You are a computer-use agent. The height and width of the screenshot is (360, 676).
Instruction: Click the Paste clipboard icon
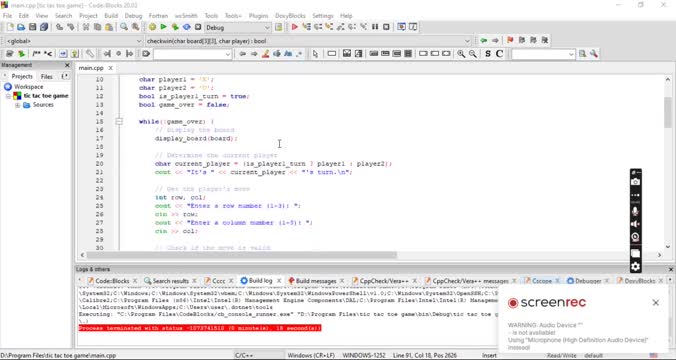click(109, 27)
